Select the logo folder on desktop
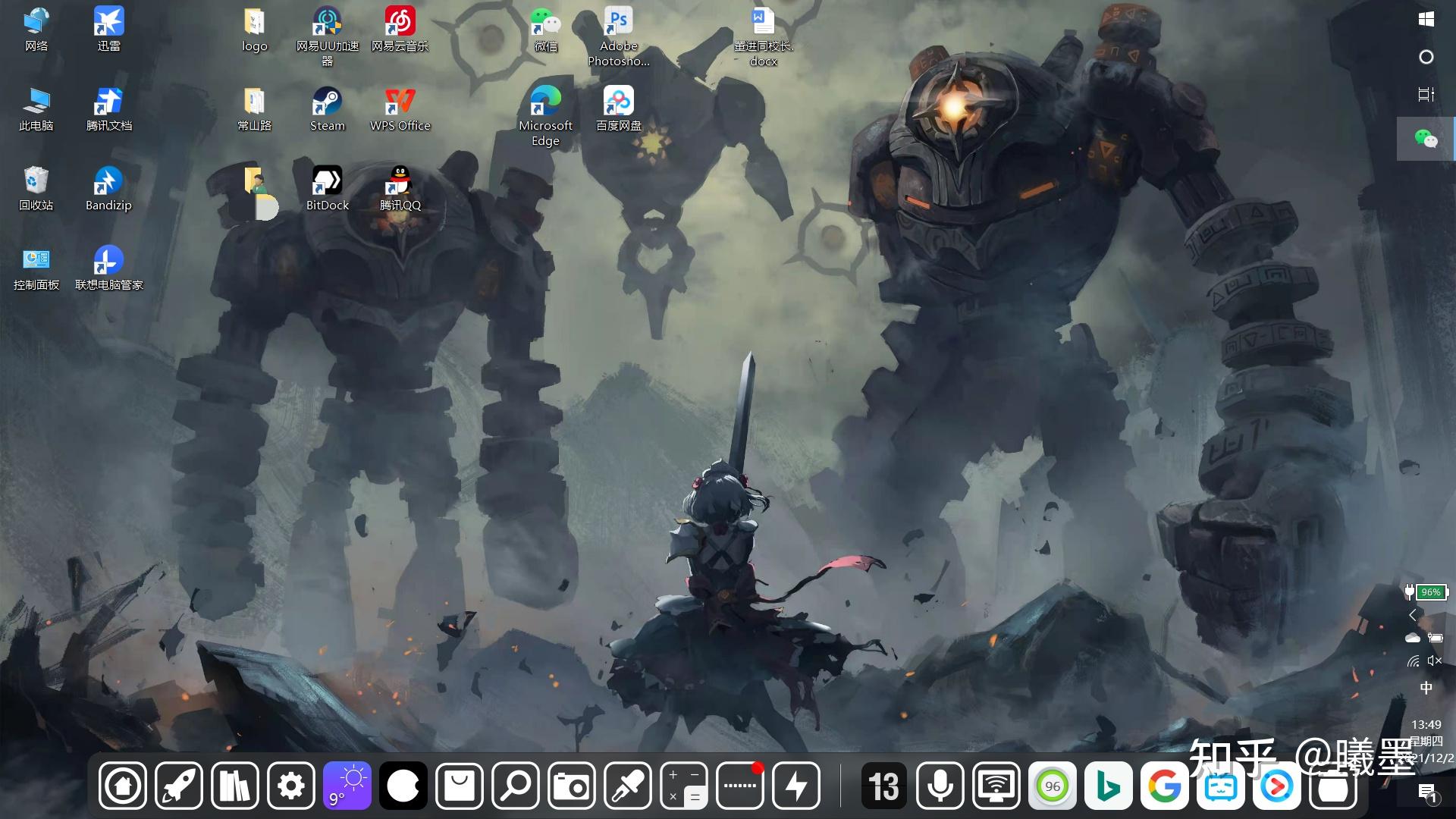 point(254,30)
